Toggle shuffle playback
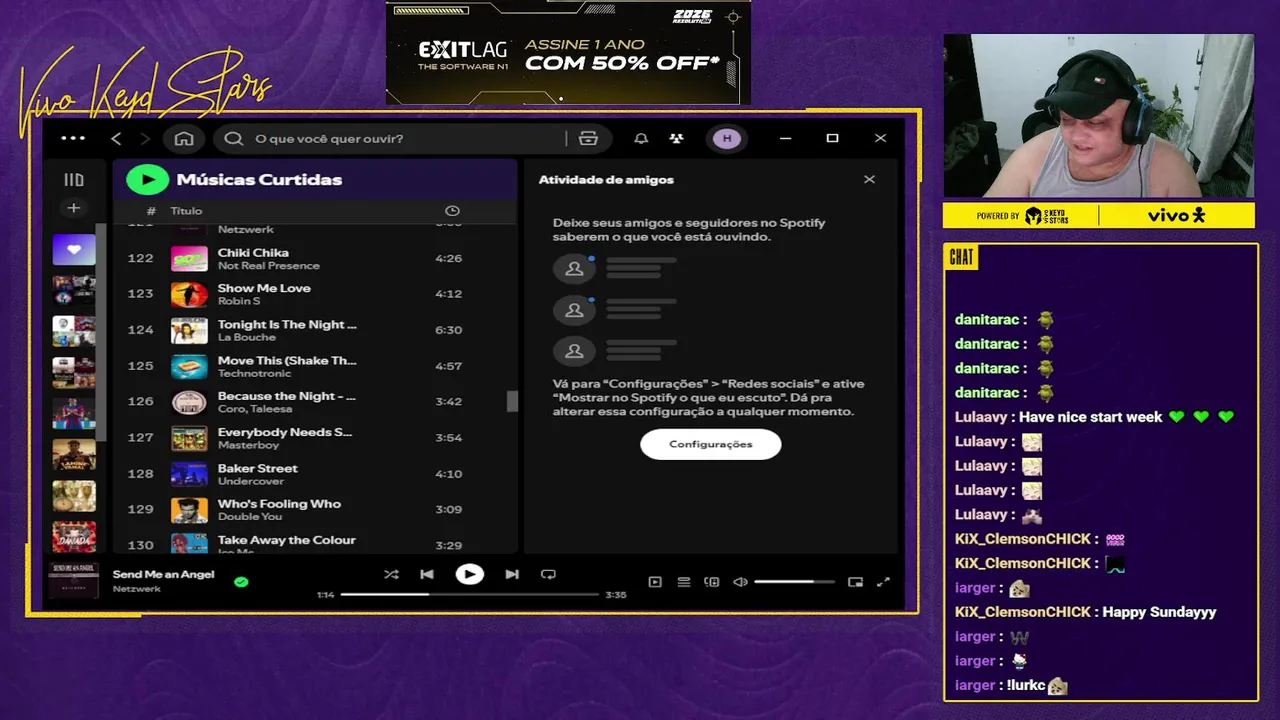Viewport: 1280px width, 720px height. coord(391,574)
